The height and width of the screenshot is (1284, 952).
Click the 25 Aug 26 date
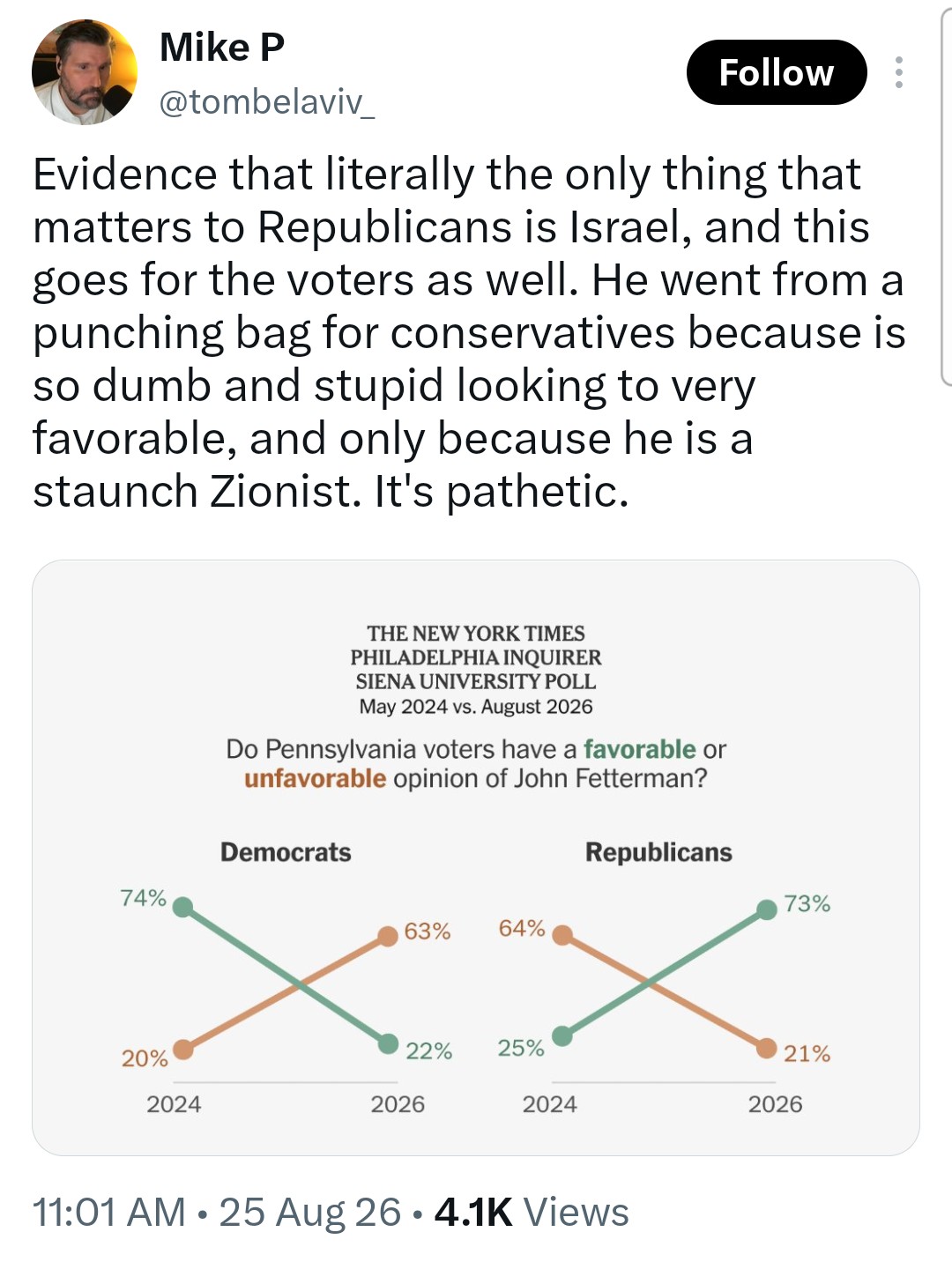[x=310, y=1212]
